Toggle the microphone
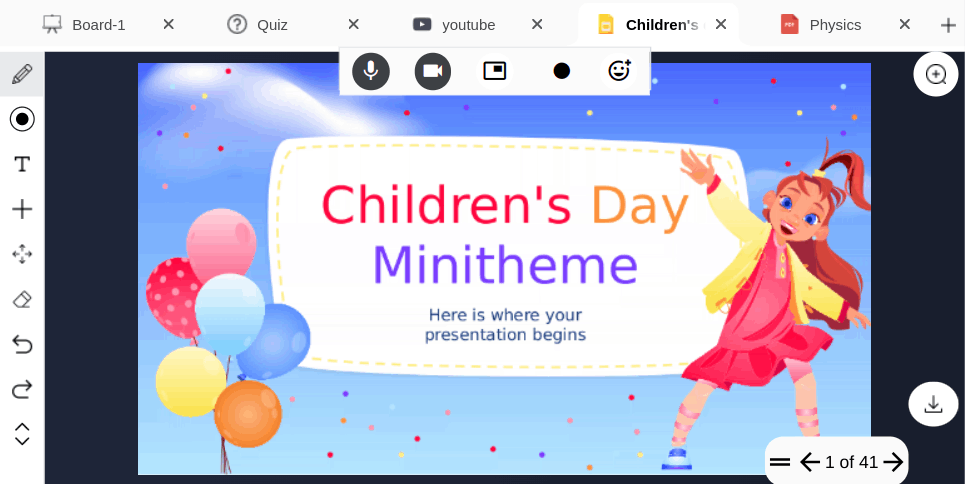Screen dimensions: 965x484 point(371,71)
